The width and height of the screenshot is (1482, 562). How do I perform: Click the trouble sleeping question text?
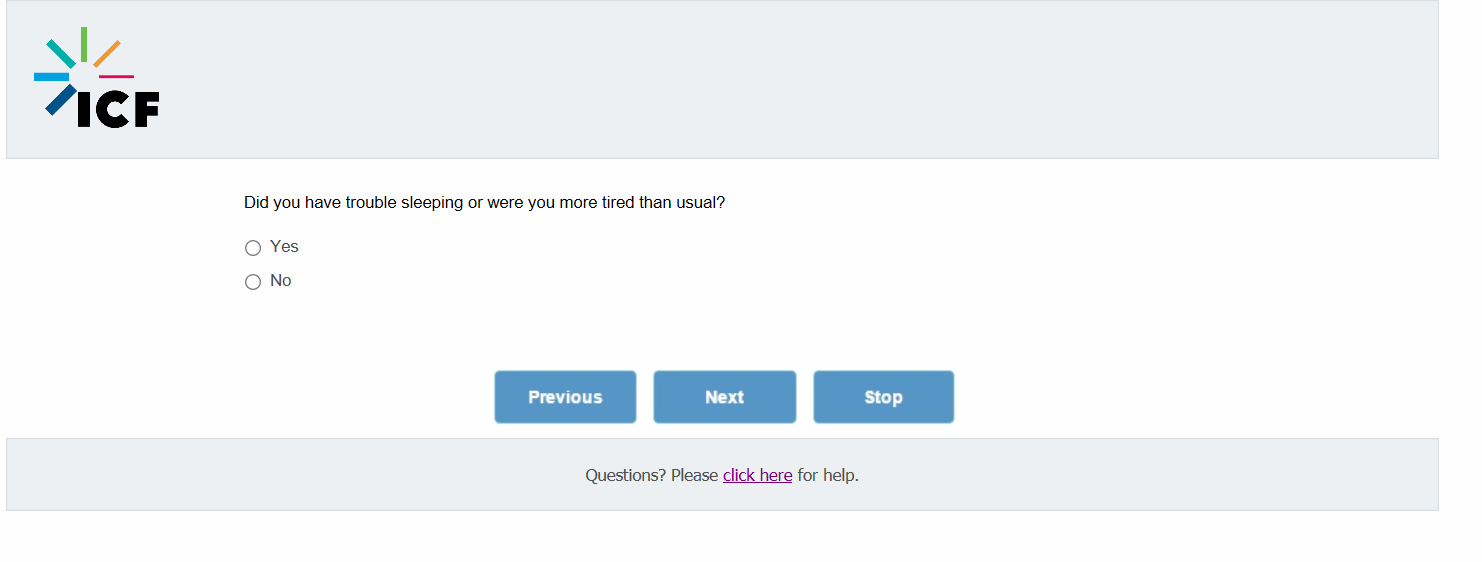[484, 203]
